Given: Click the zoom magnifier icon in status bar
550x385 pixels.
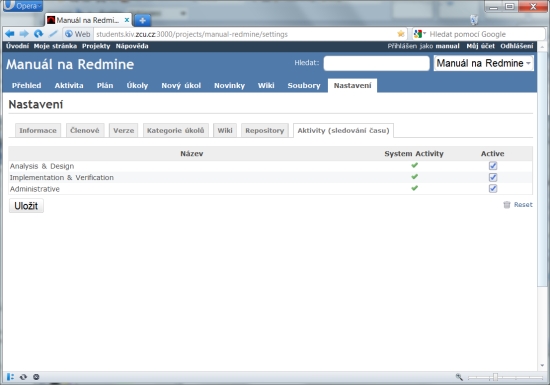Looking at the screenshot, I should [459, 377].
